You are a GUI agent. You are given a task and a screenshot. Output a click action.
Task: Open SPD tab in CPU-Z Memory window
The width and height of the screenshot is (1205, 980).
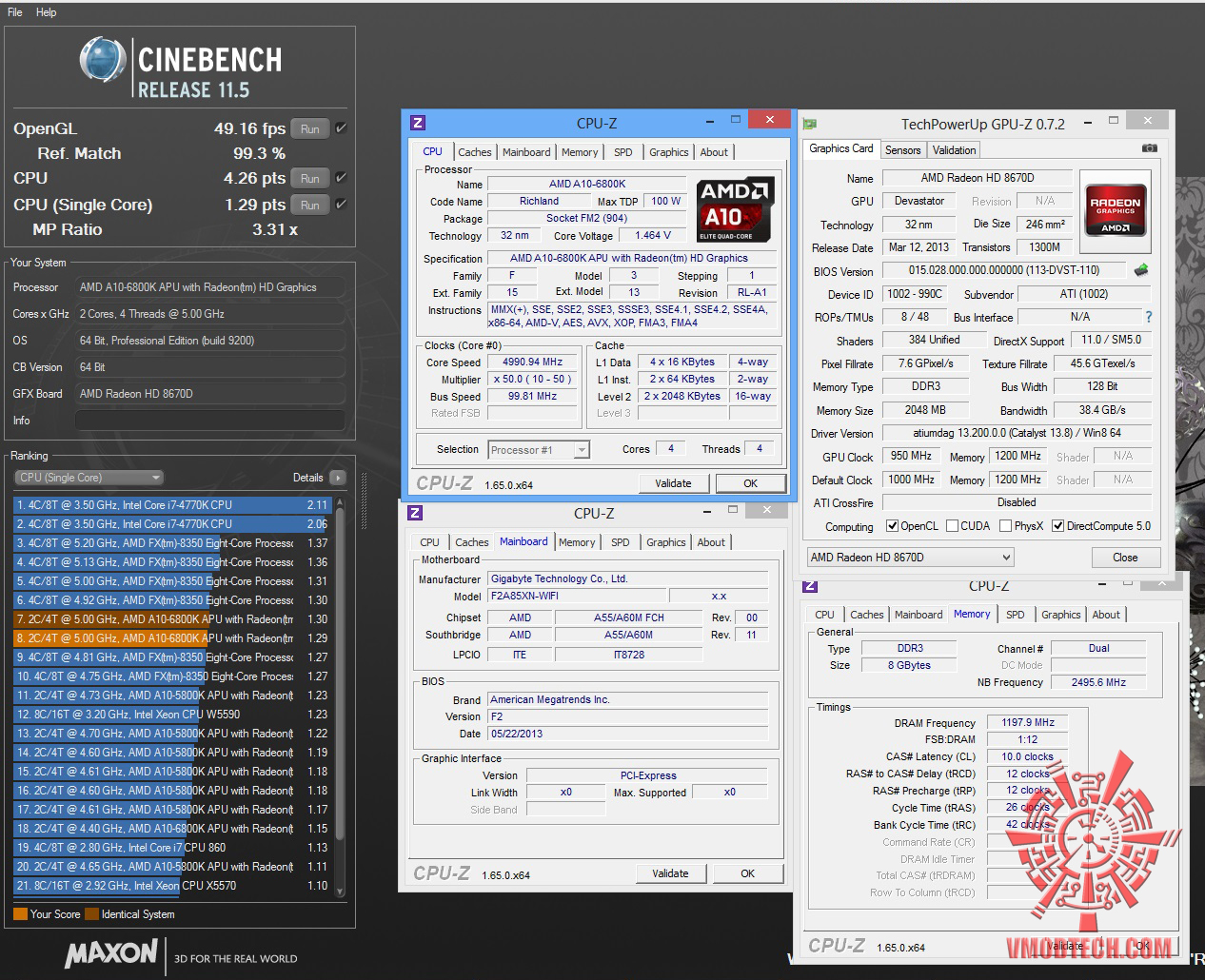pos(1015,615)
